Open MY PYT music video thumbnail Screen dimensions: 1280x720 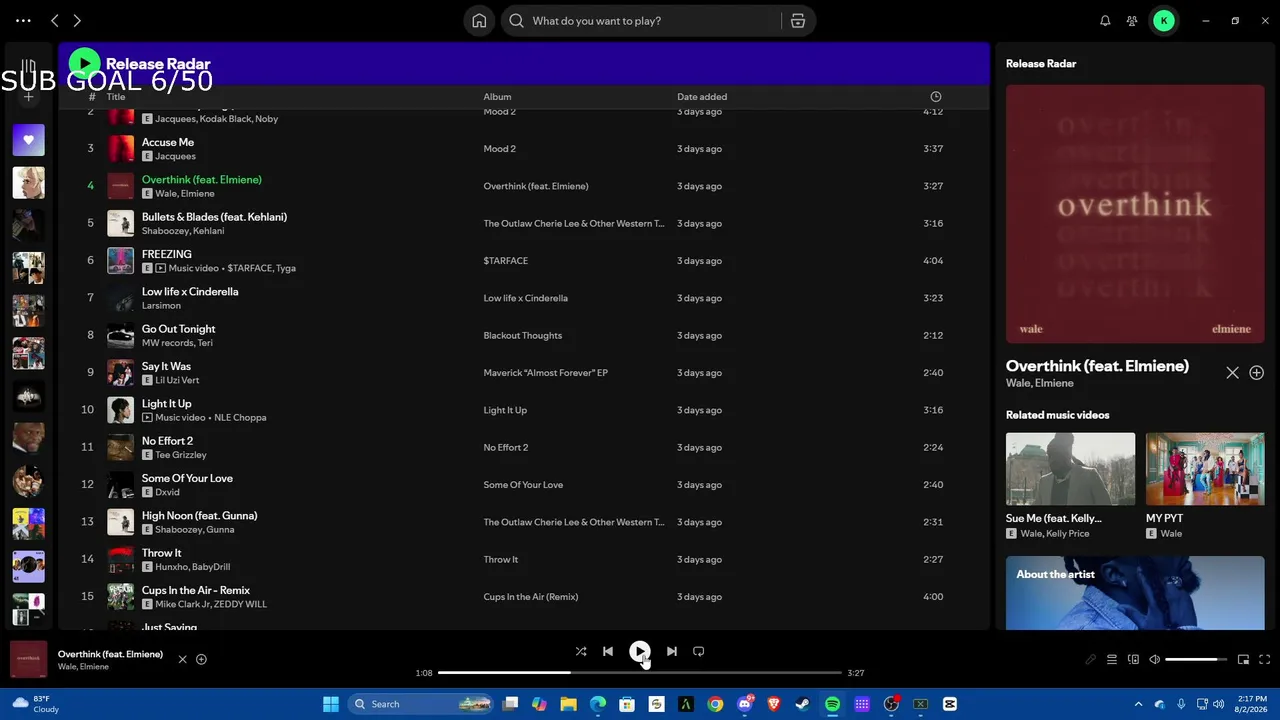(1205, 469)
